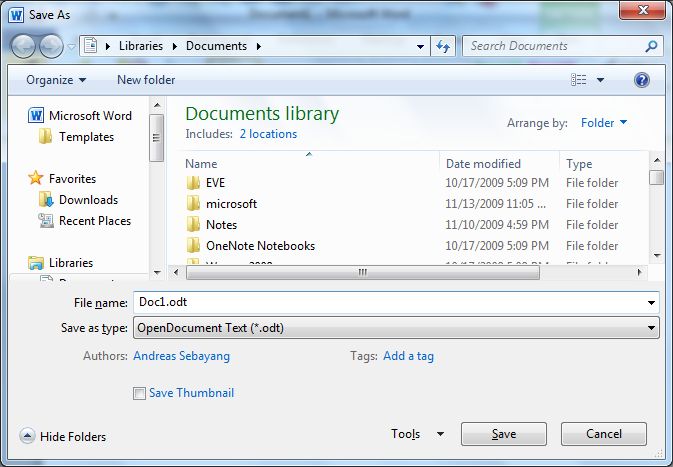Click the Word icon in title bar
This screenshot has width=673, height=467.
16,15
